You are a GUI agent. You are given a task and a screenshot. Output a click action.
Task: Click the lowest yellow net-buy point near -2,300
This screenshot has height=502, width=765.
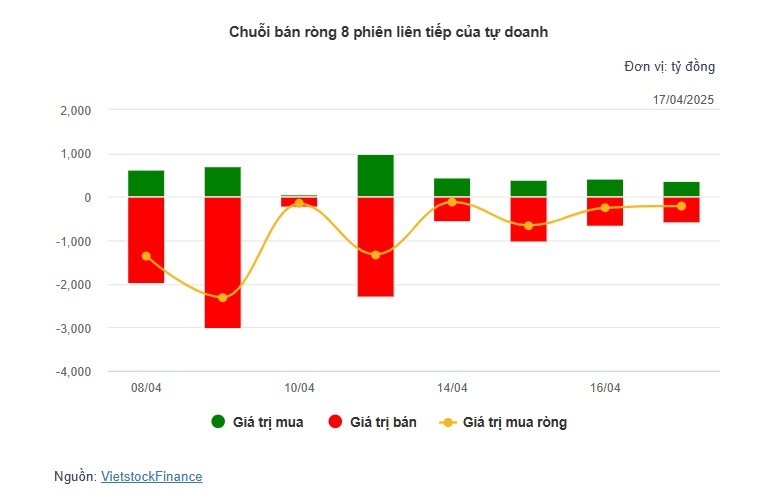pos(222,298)
